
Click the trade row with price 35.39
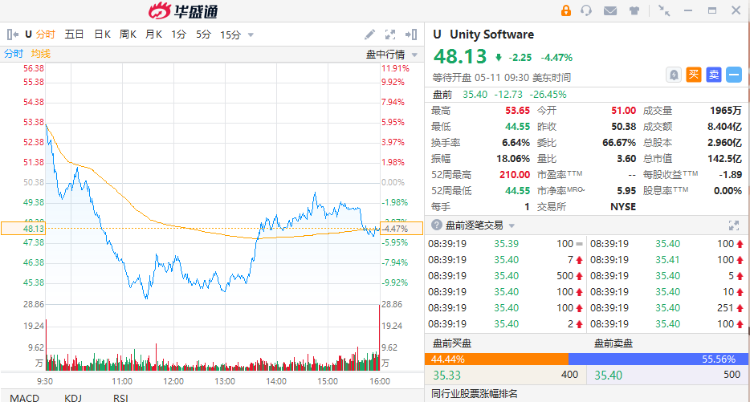[506, 244]
